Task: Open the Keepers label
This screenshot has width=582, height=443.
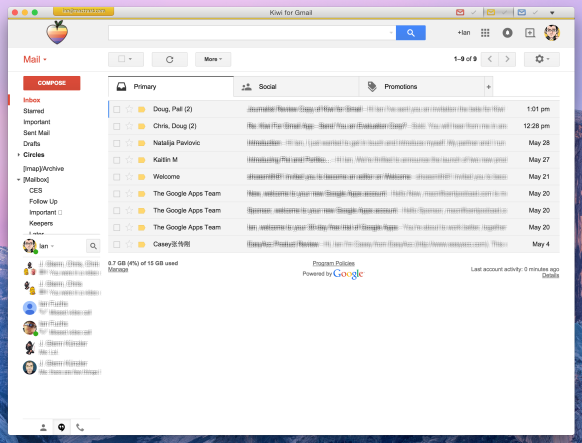Action: click(x=41, y=223)
